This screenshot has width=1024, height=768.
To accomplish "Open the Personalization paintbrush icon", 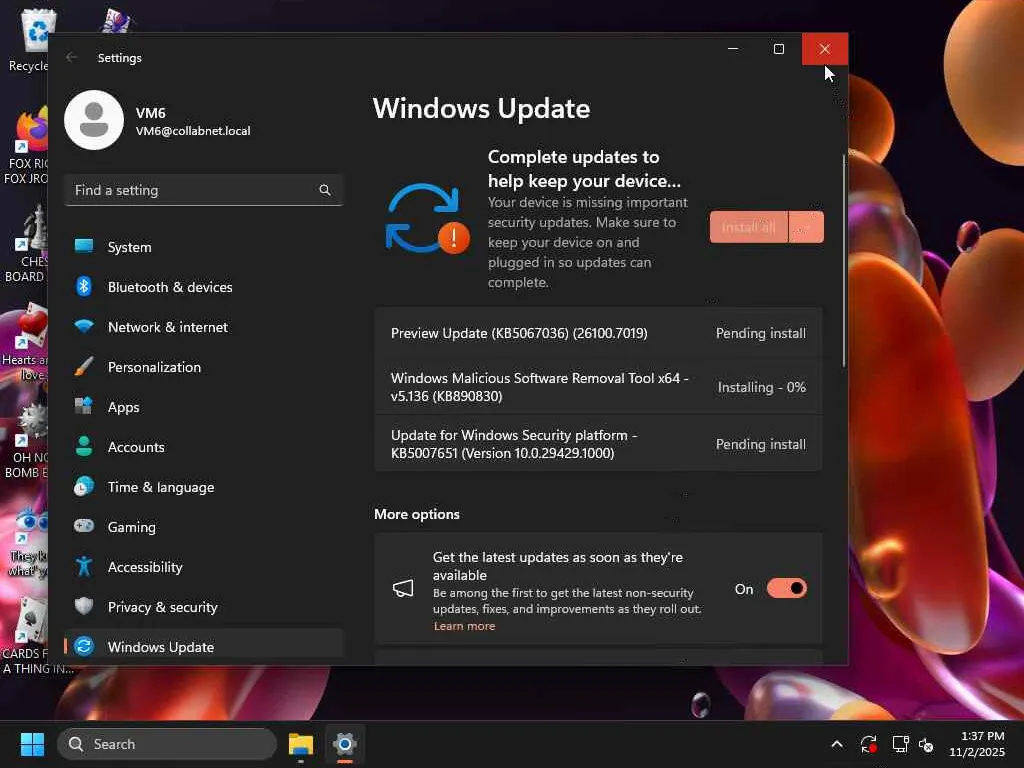I will [x=84, y=366].
